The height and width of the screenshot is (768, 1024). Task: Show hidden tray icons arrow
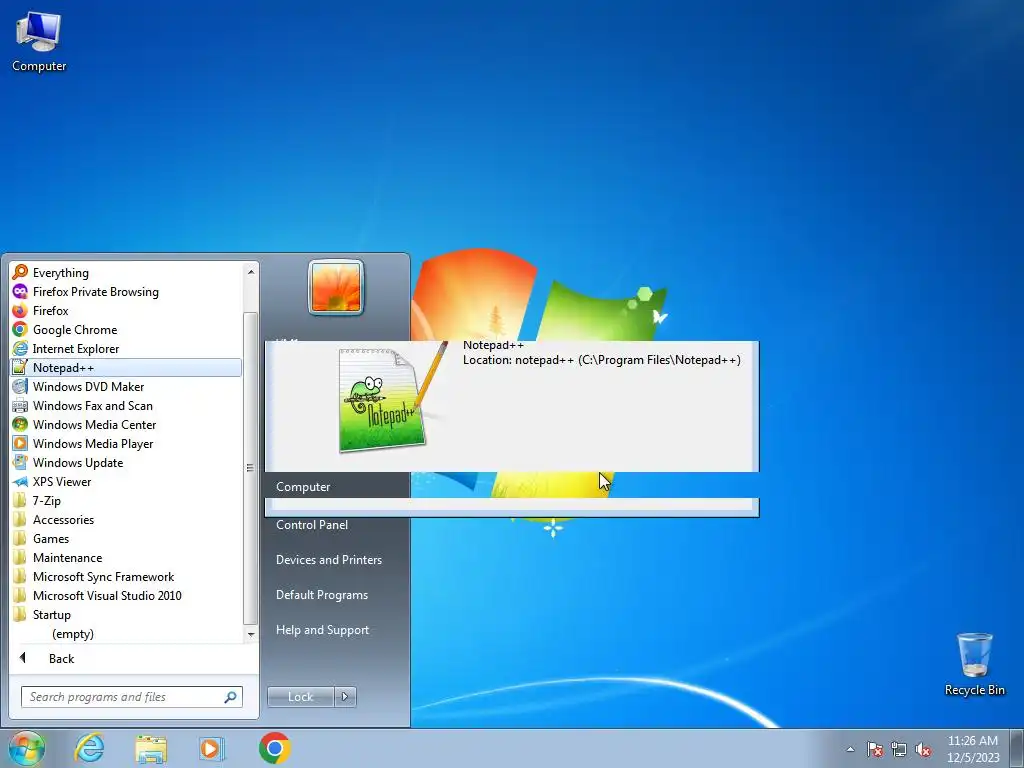point(850,749)
